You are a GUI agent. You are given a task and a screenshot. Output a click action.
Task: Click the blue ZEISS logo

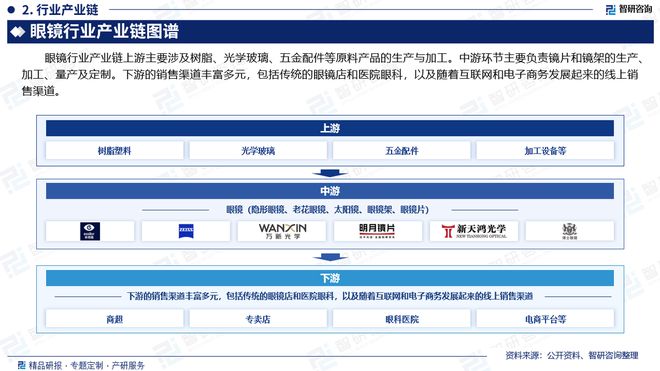[x=186, y=231]
